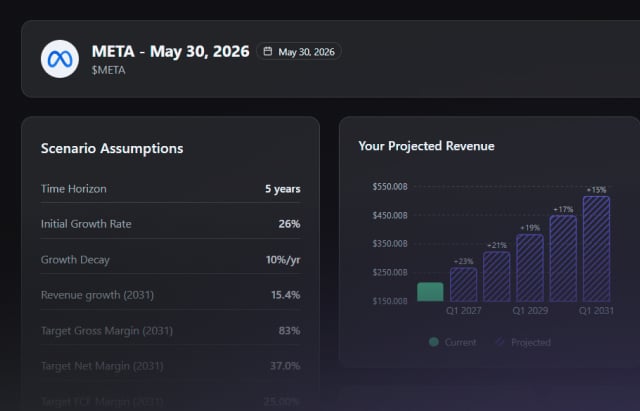640x411 pixels.
Task: Select the Growth Decay label
Action: 75,260
